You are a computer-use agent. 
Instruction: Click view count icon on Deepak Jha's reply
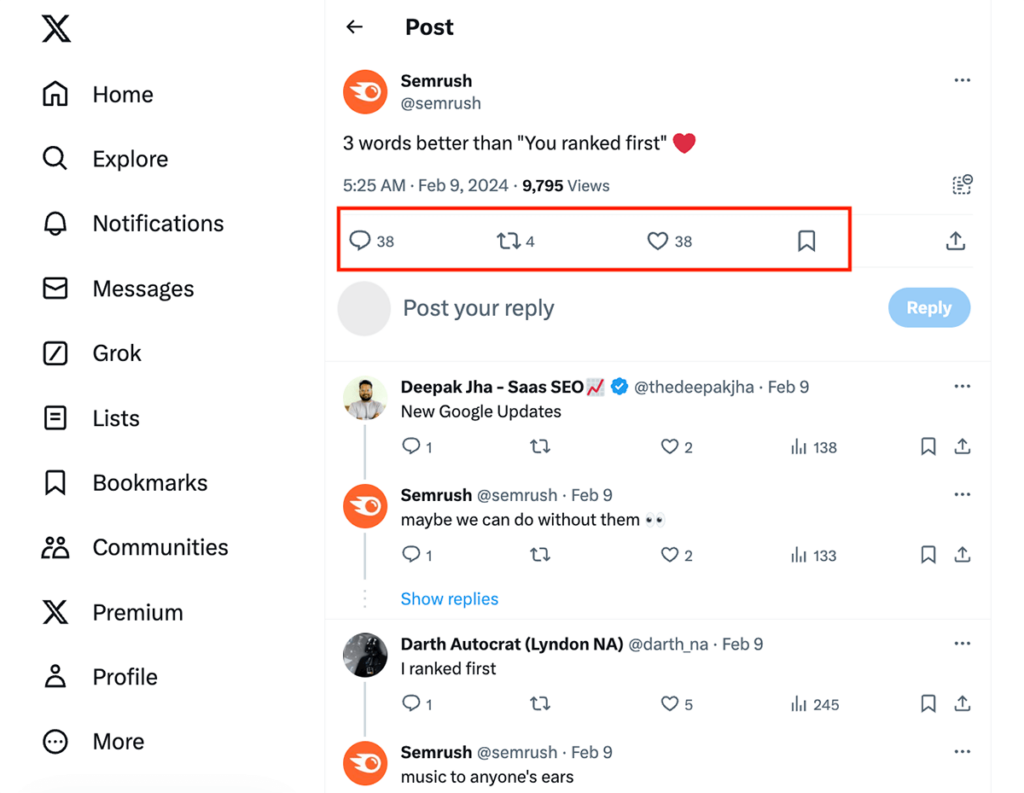pos(798,447)
